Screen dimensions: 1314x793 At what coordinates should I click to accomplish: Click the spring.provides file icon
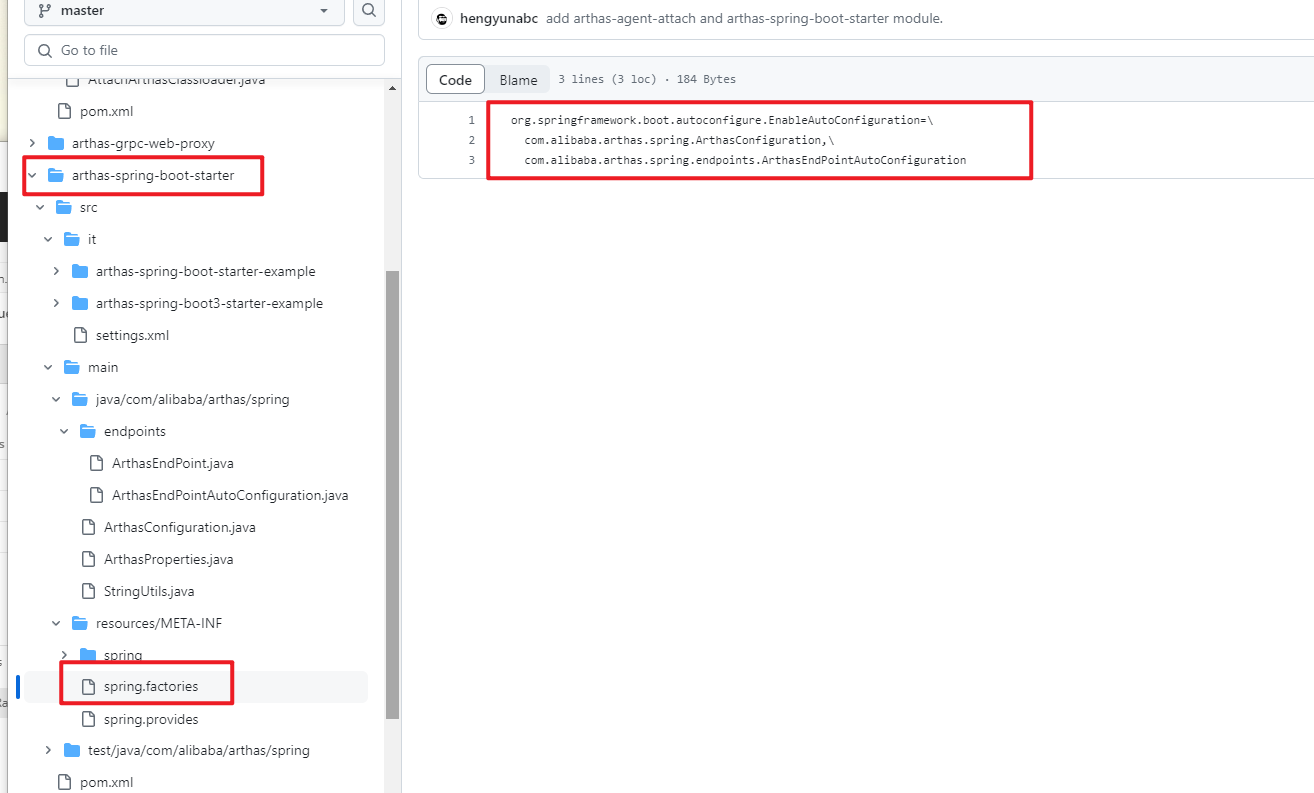pos(88,719)
